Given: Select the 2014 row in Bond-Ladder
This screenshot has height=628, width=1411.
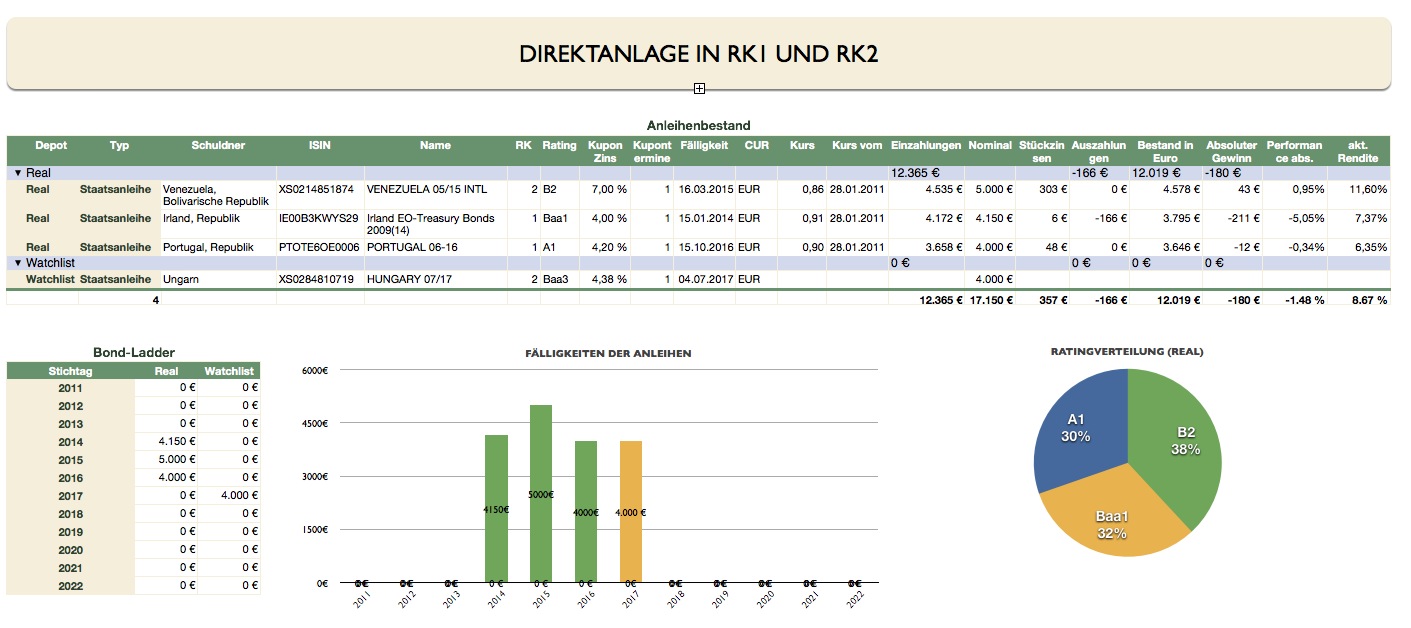Looking at the screenshot, I should 133,442.
